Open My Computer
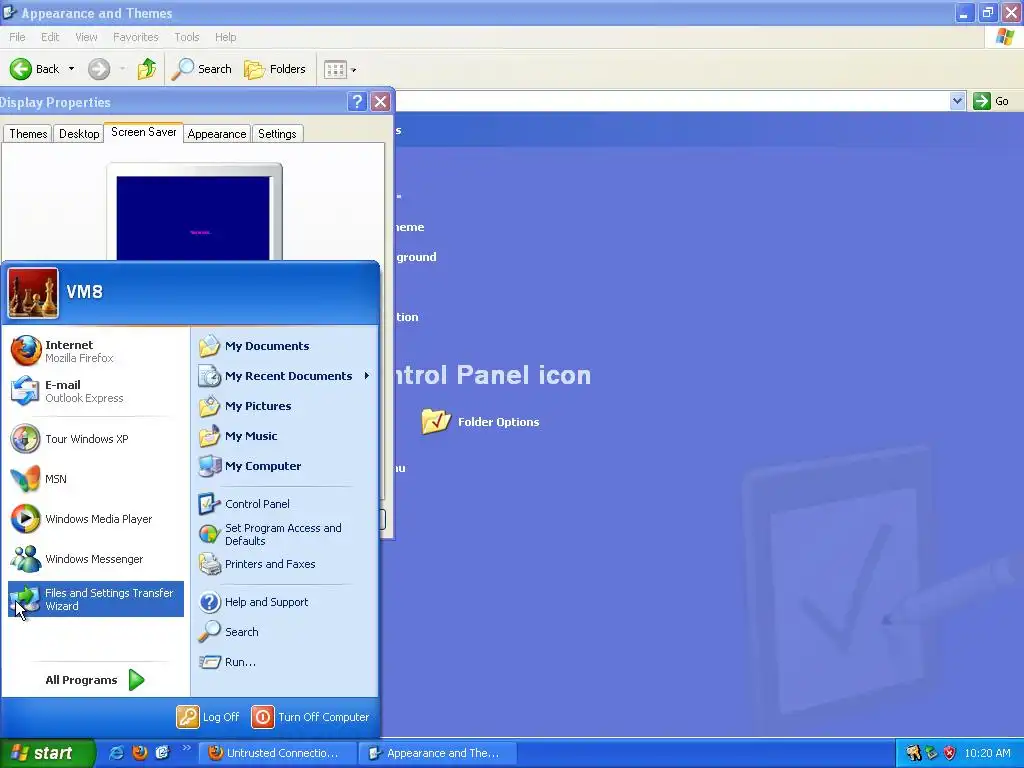The width and height of the screenshot is (1024, 768). click(285, 466)
